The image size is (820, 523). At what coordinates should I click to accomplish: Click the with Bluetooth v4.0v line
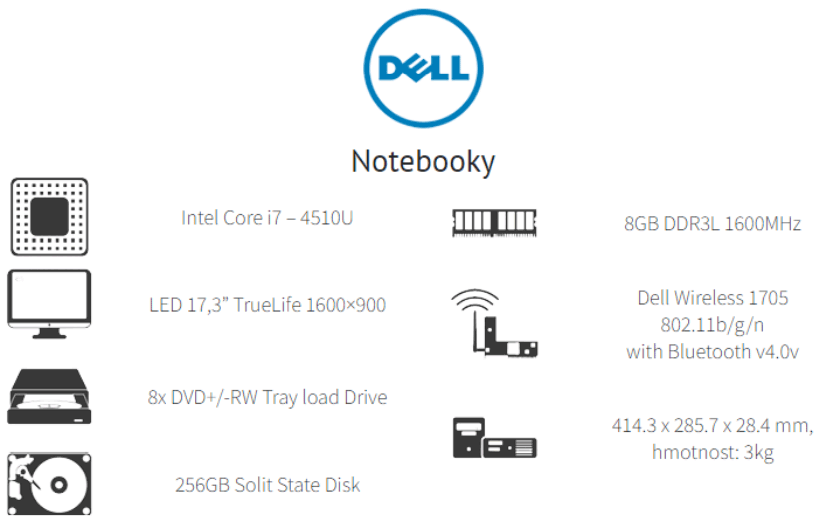click(712, 351)
